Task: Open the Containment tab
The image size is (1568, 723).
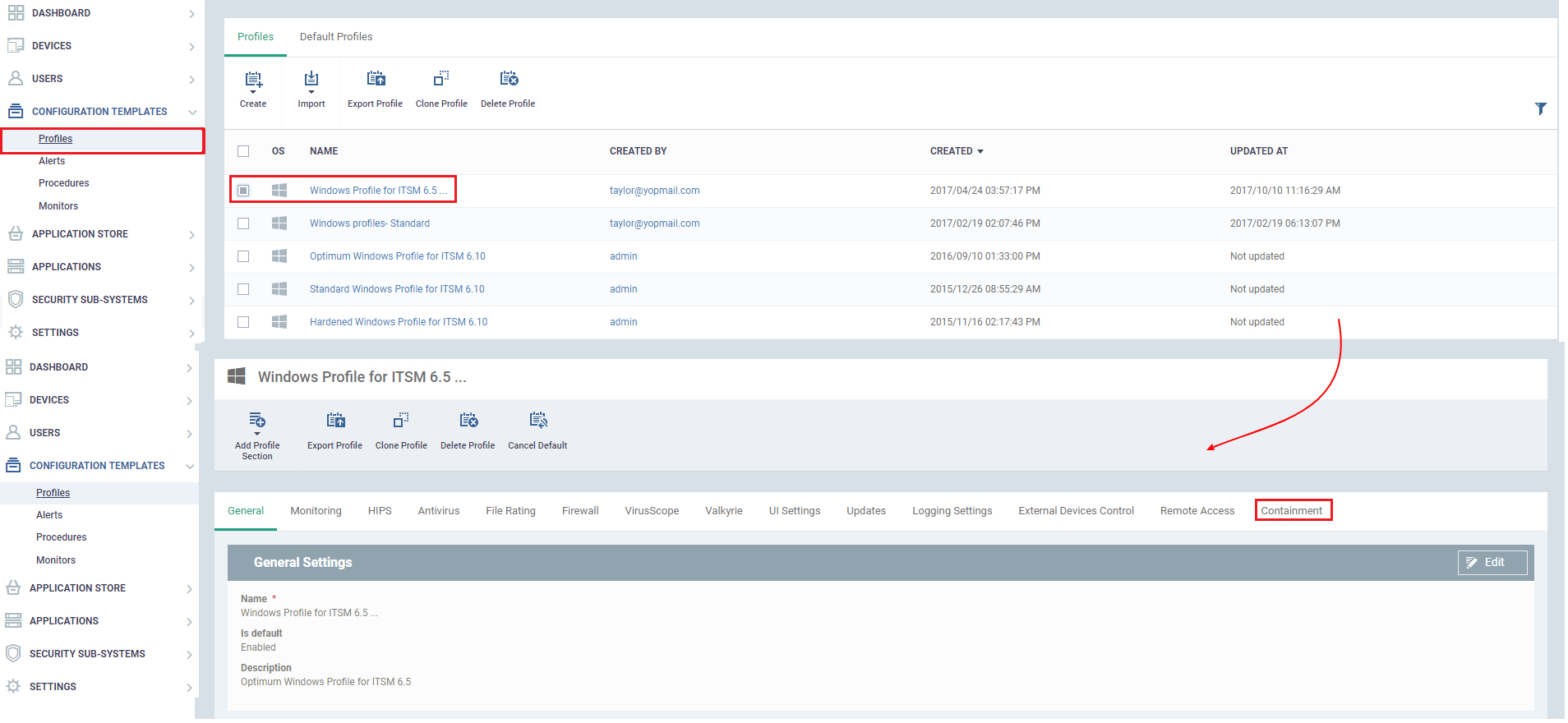Action: point(1292,511)
